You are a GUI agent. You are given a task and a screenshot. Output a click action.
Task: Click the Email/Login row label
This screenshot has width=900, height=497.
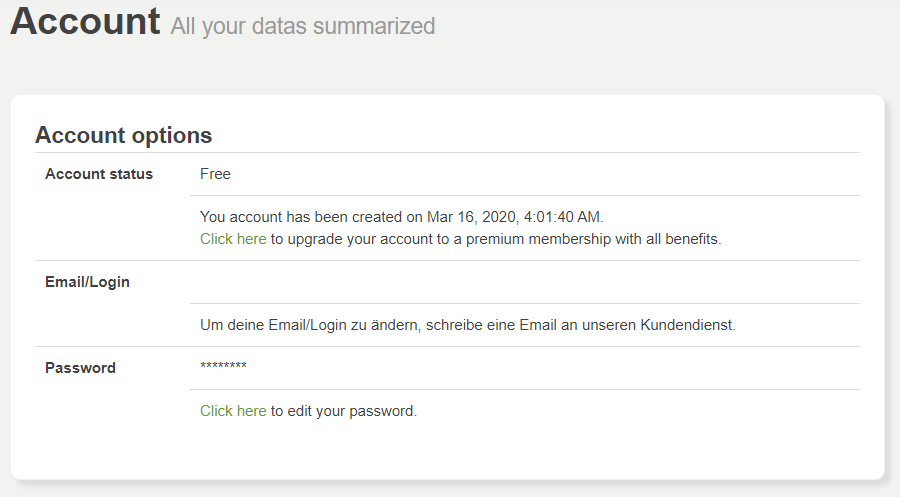pyautogui.click(x=87, y=282)
